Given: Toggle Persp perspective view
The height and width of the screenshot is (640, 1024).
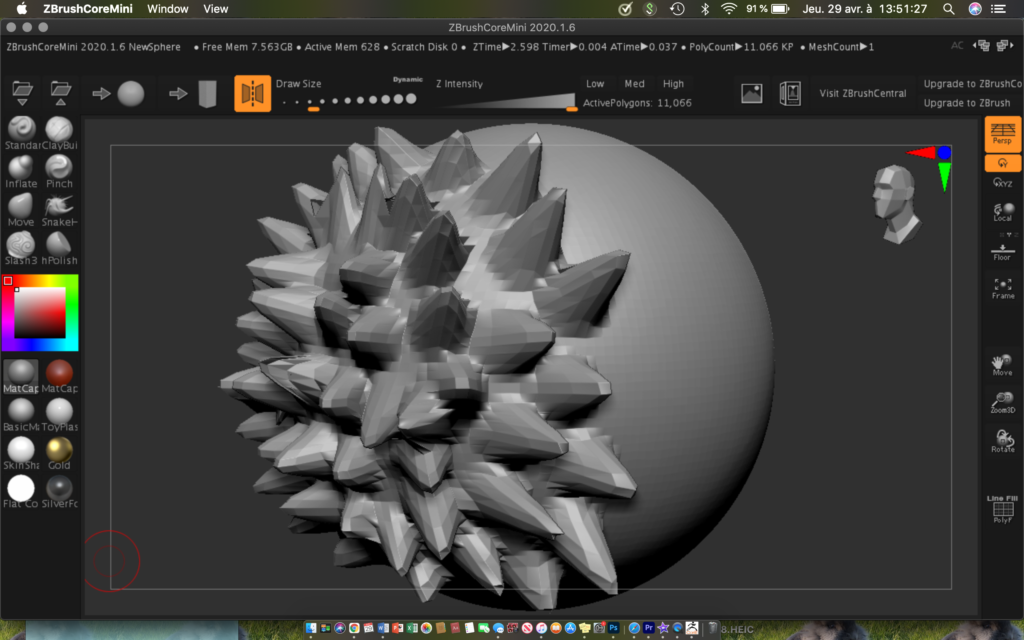Looking at the screenshot, I should click(x=1002, y=133).
